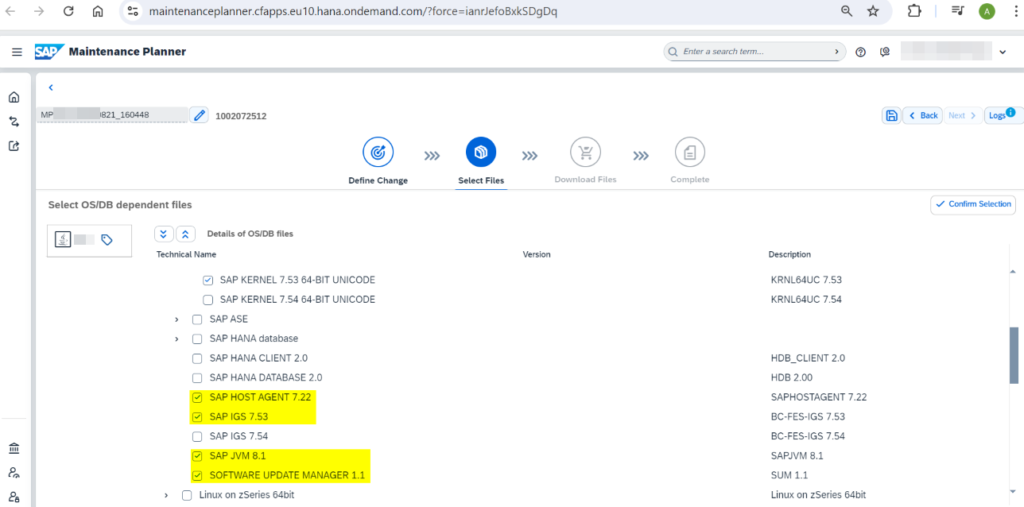Open the hamburger navigation menu
Screen dimensions: 1024x507
[x=17, y=52]
